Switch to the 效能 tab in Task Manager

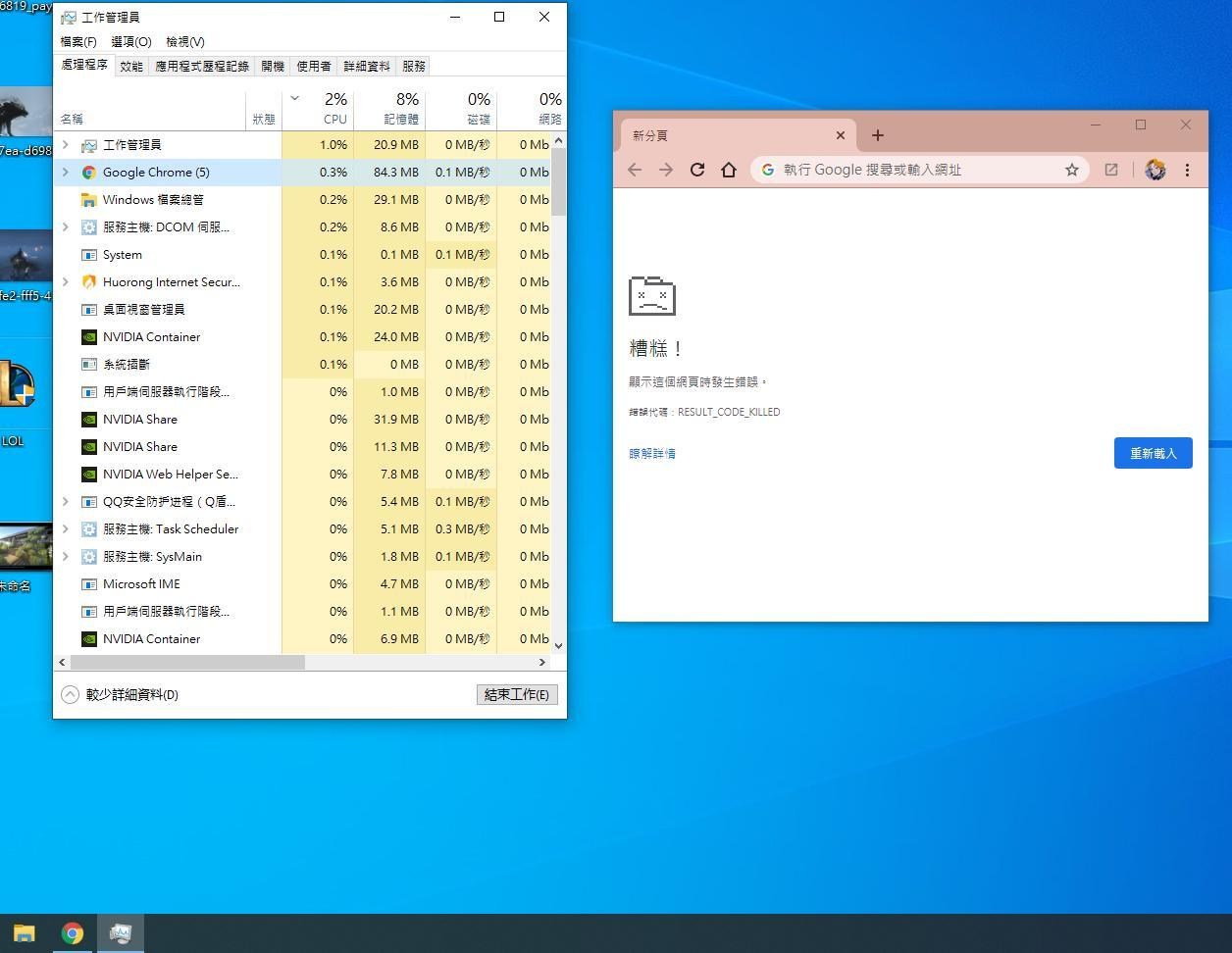(130, 66)
